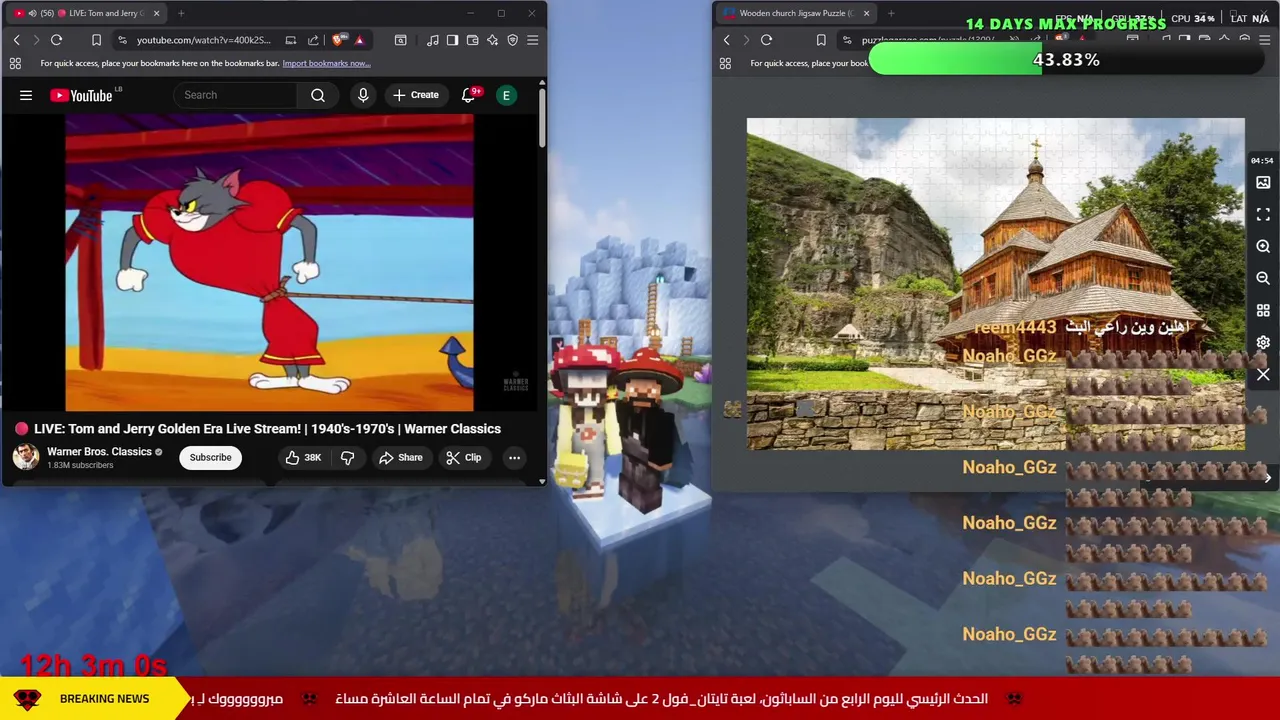The image size is (1280, 720).
Task: Like the Tom and Jerry stream
Action: point(302,458)
